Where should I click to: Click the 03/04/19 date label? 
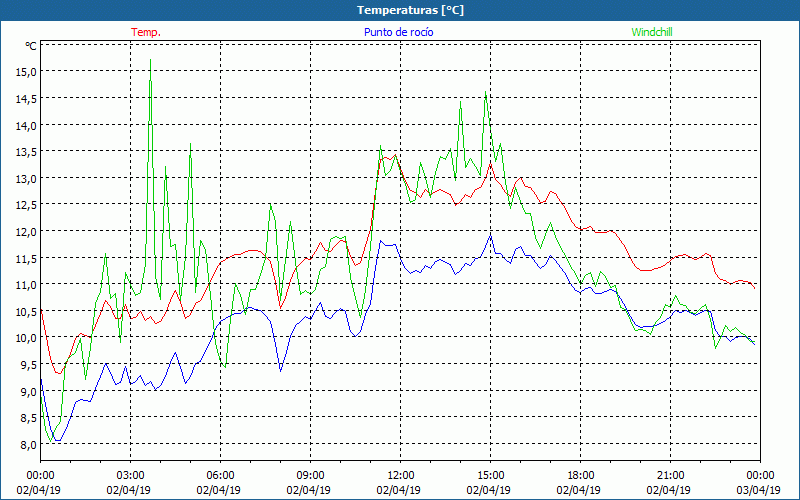click(x=759, y=490)
